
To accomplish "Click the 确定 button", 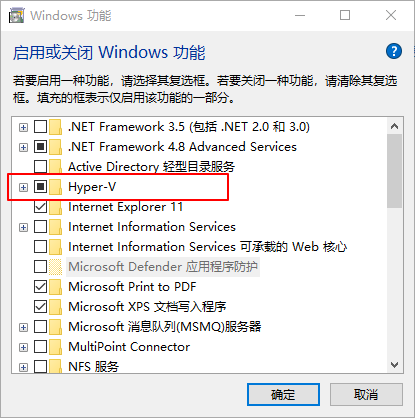I will click(283, 395).
